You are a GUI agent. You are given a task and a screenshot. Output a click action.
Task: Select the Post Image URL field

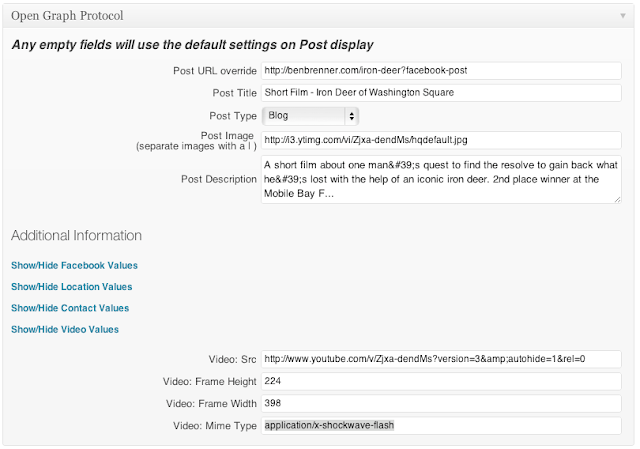(x=441, y=140)
